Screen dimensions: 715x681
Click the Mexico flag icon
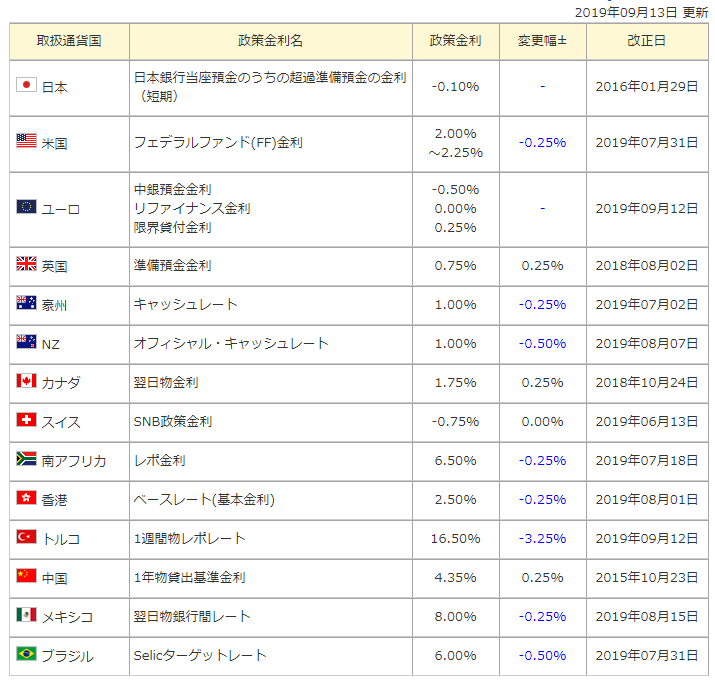point(26,614)
